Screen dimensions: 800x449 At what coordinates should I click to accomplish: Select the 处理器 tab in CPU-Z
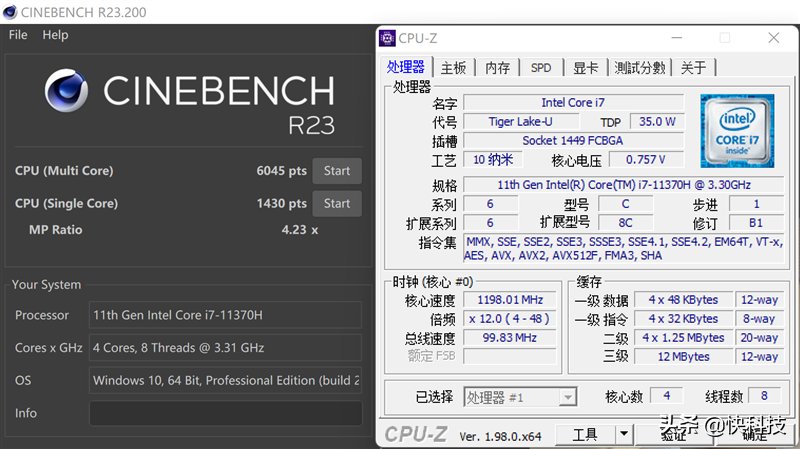tap(406, 67)
